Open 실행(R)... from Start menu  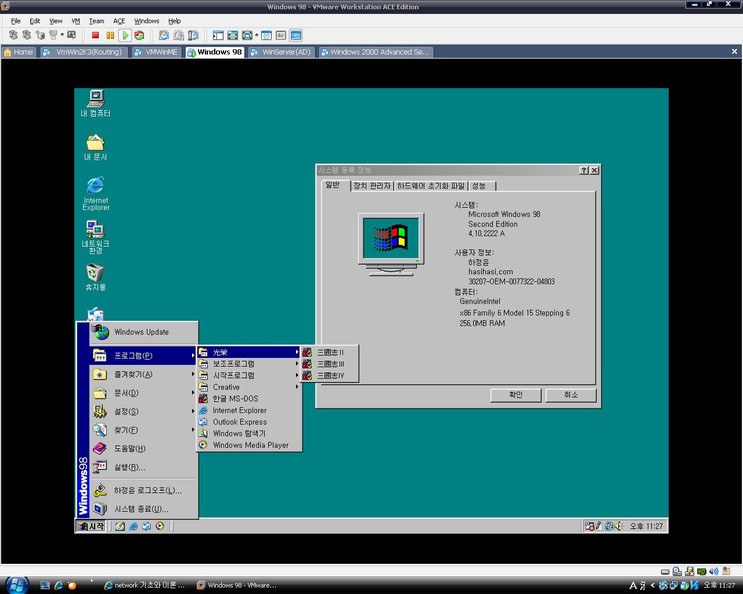(144, 467)
